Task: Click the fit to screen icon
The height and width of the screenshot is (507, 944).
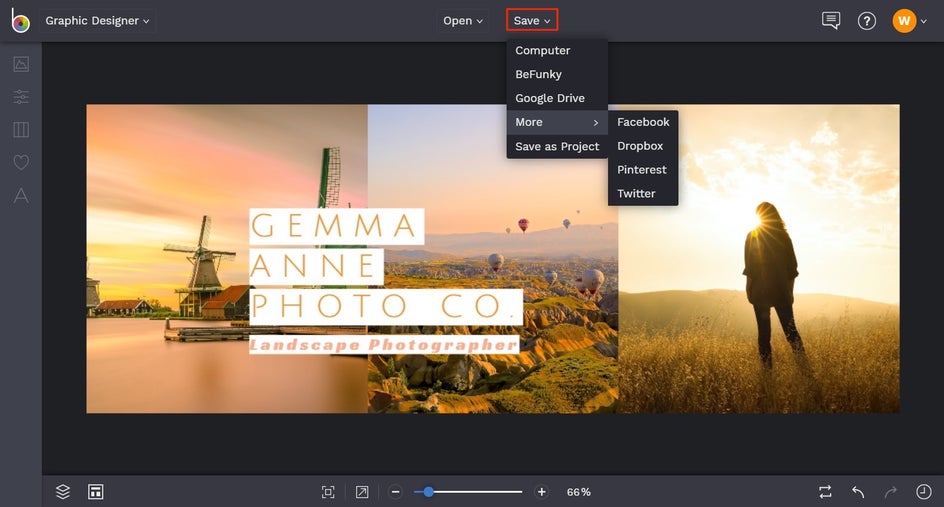Action: (328, 492)
